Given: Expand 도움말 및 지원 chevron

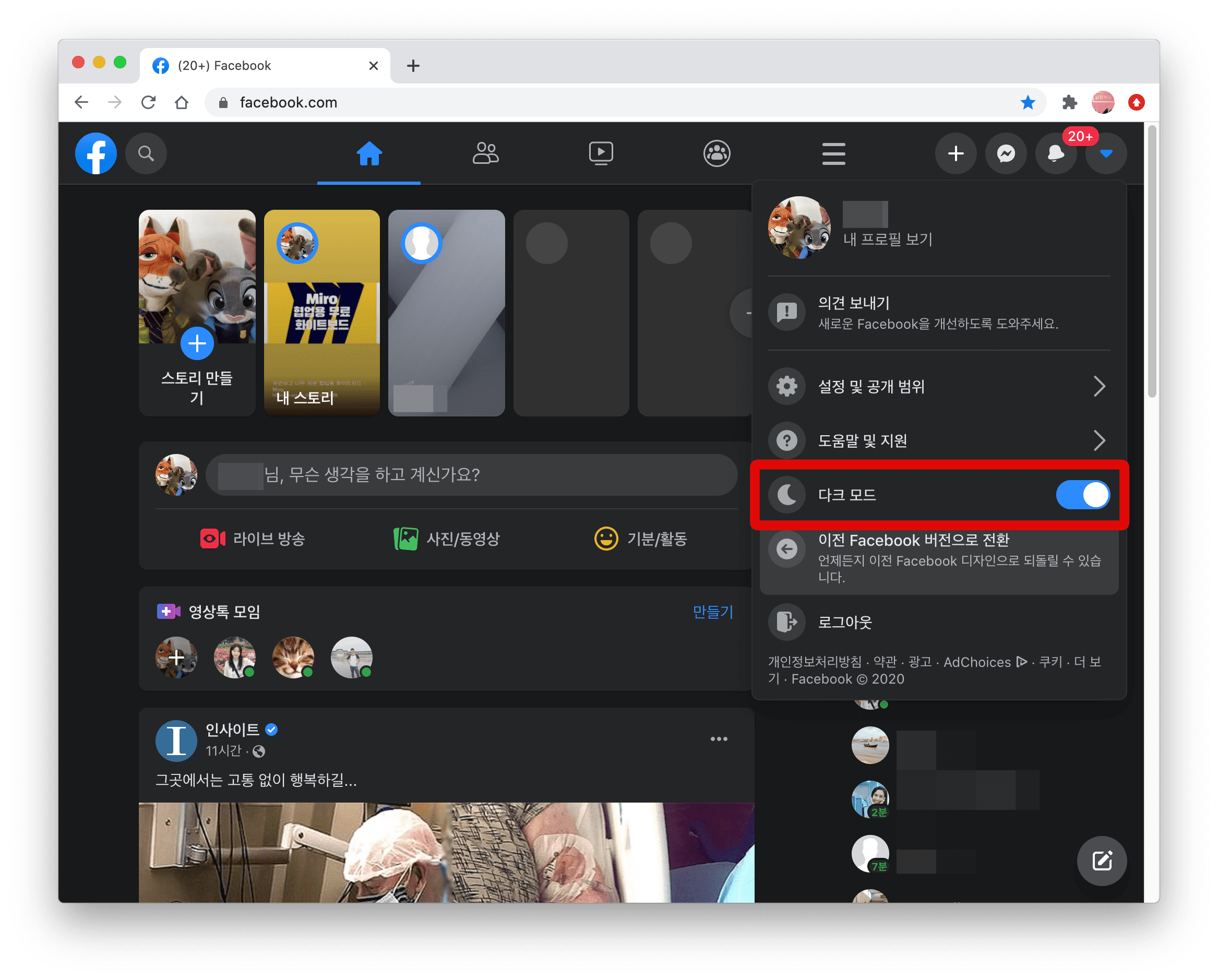Looking at the screenshot, I should (1099, 440).
